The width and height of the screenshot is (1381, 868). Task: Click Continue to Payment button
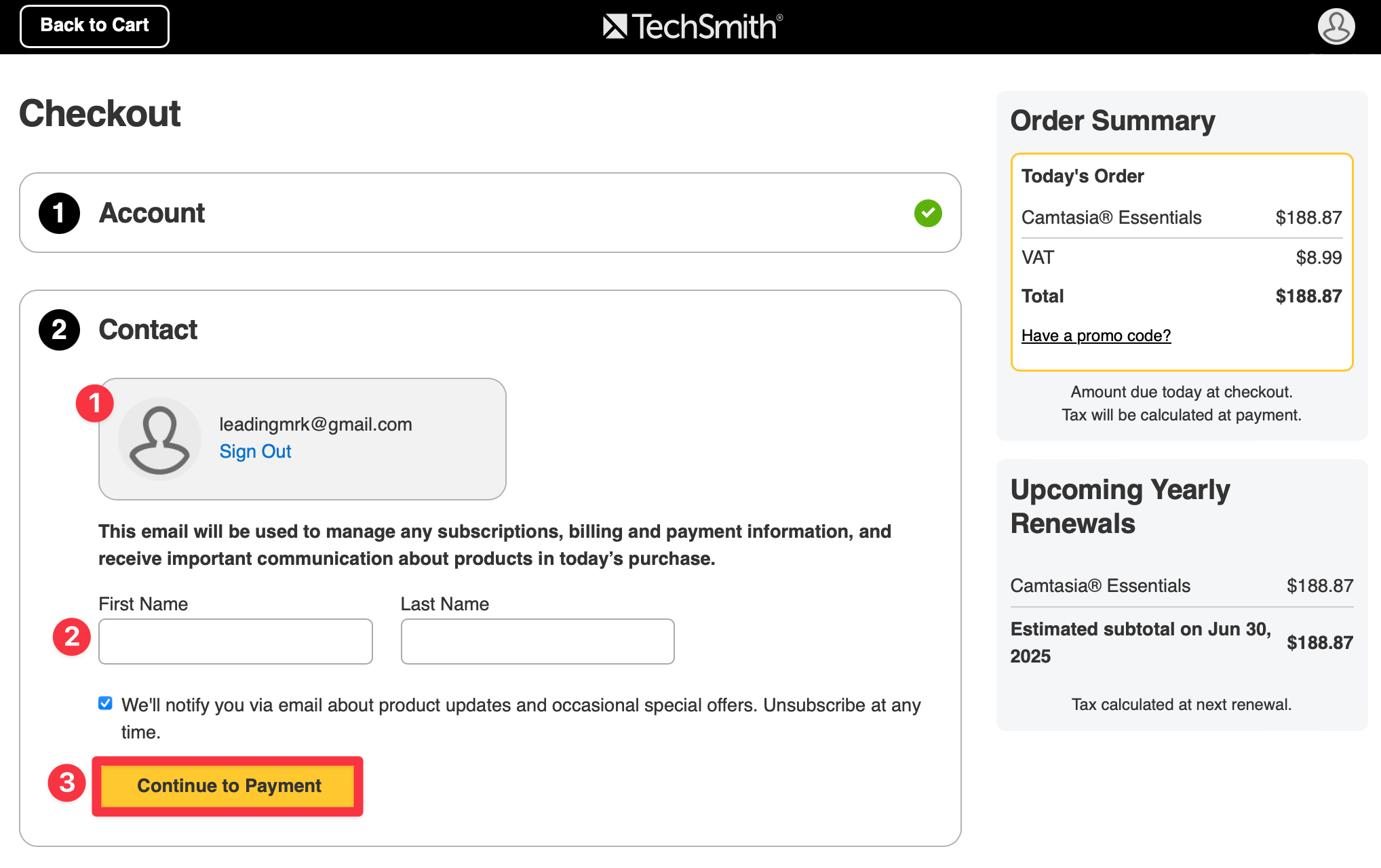point(228,786)
